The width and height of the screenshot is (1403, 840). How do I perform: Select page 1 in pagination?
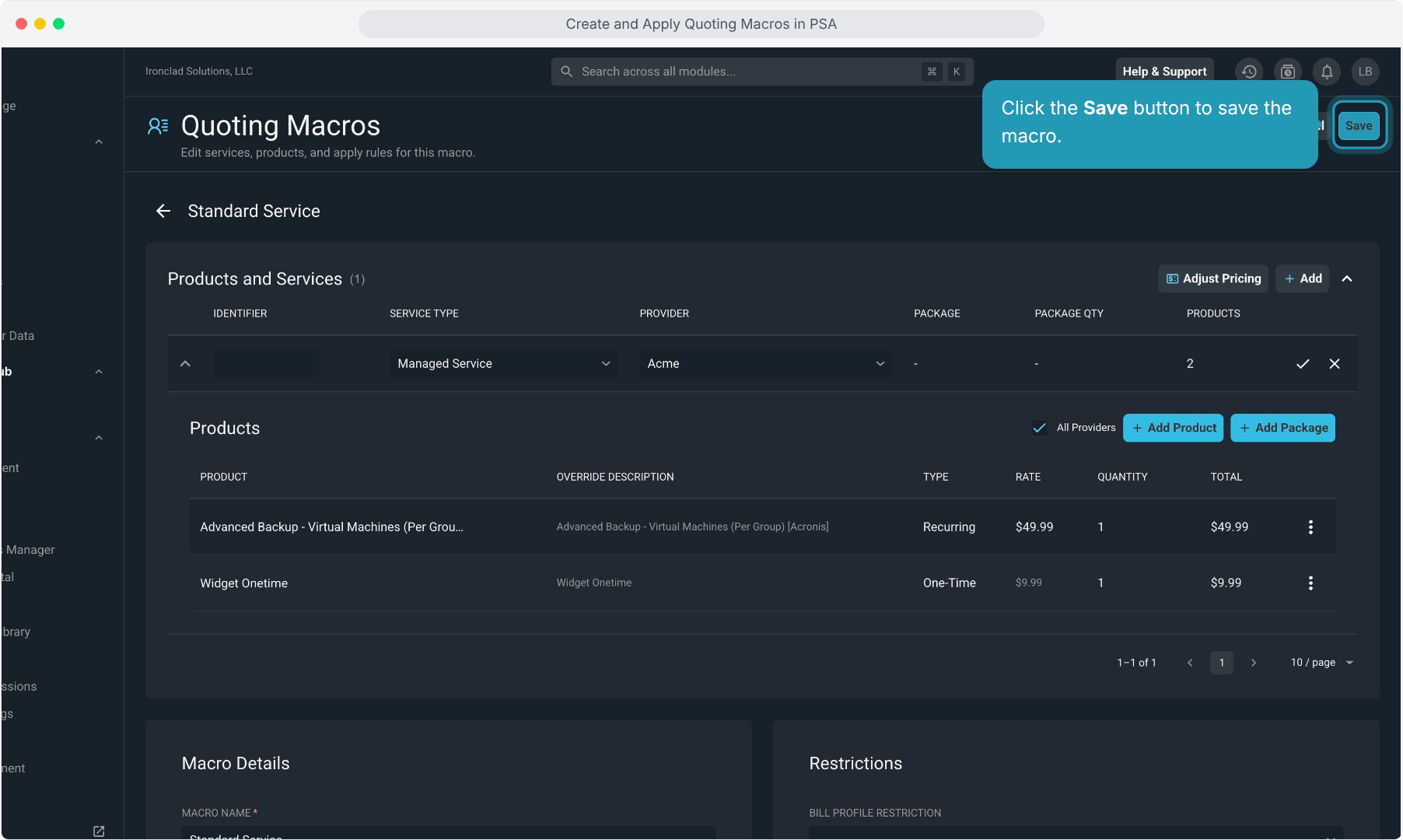click(1222, 663)
